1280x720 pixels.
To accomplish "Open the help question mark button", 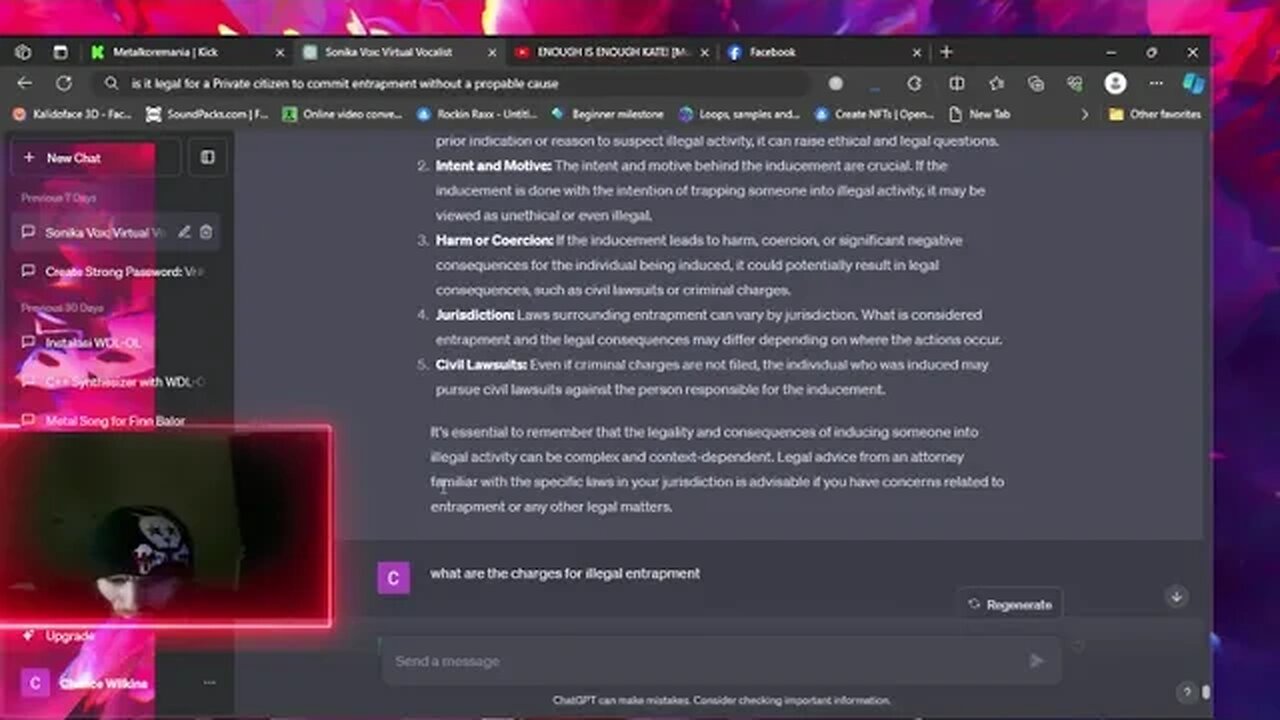I will click(x=1187, y=692).
